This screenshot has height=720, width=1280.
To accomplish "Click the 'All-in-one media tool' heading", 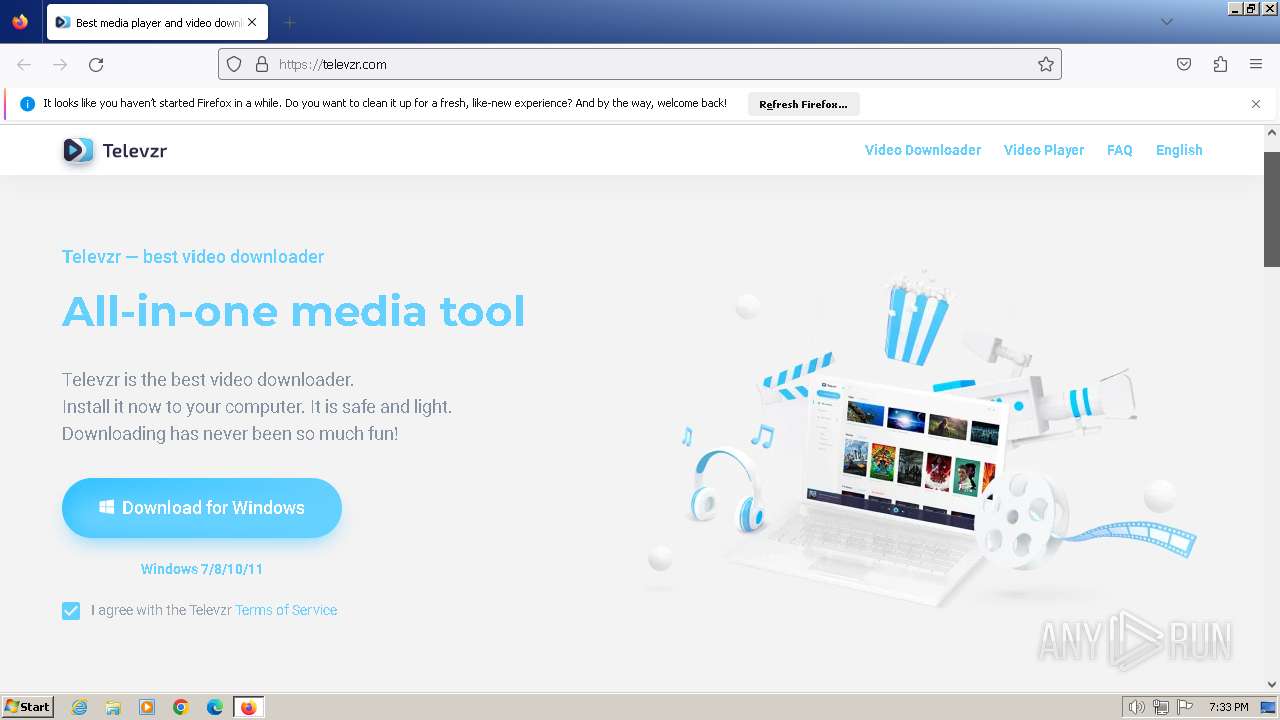I will [293, 311].
